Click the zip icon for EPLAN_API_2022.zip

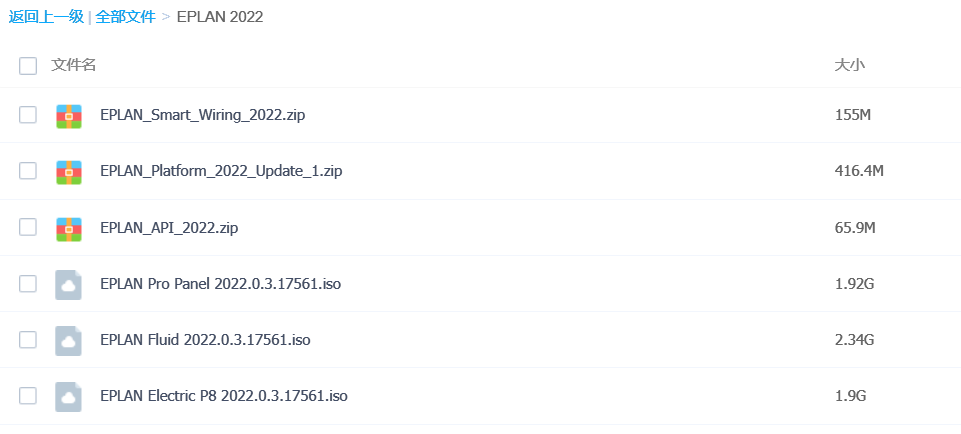point(68,228)
